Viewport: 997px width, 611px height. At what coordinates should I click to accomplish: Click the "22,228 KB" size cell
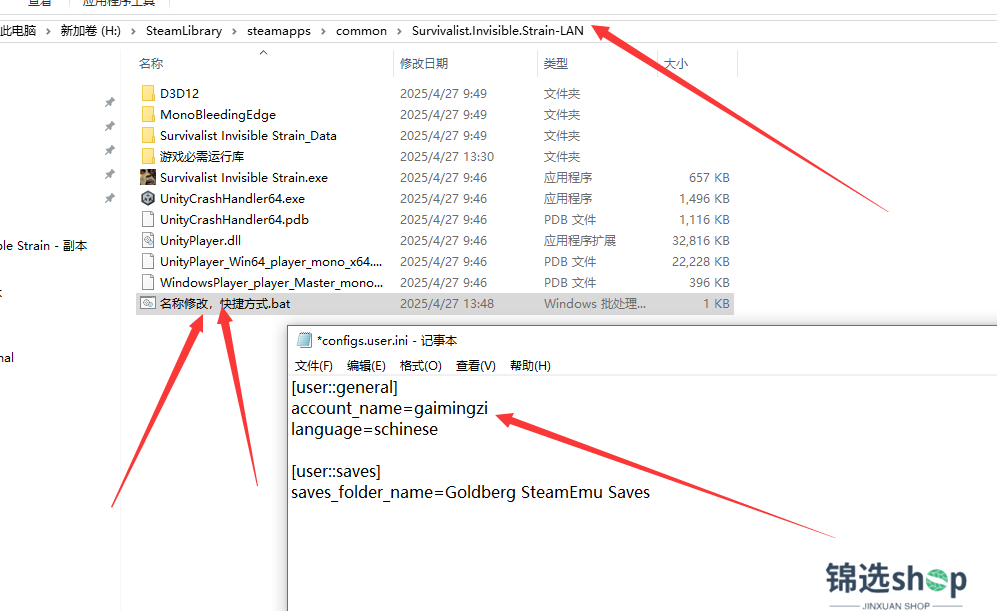point(701,261)
